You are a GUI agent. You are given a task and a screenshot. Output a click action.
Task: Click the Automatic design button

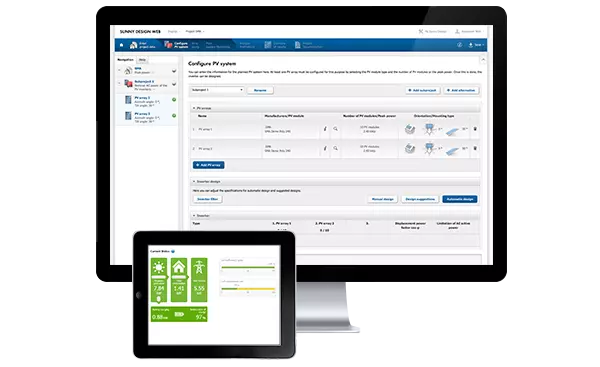tap(460, 199)
